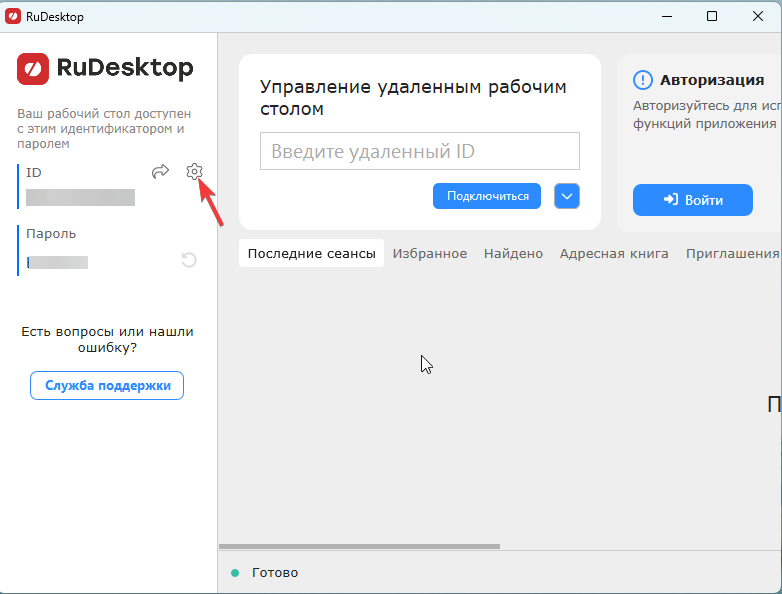
Task: Go to the Адресная книга tab
Action: tap(613, 253)
